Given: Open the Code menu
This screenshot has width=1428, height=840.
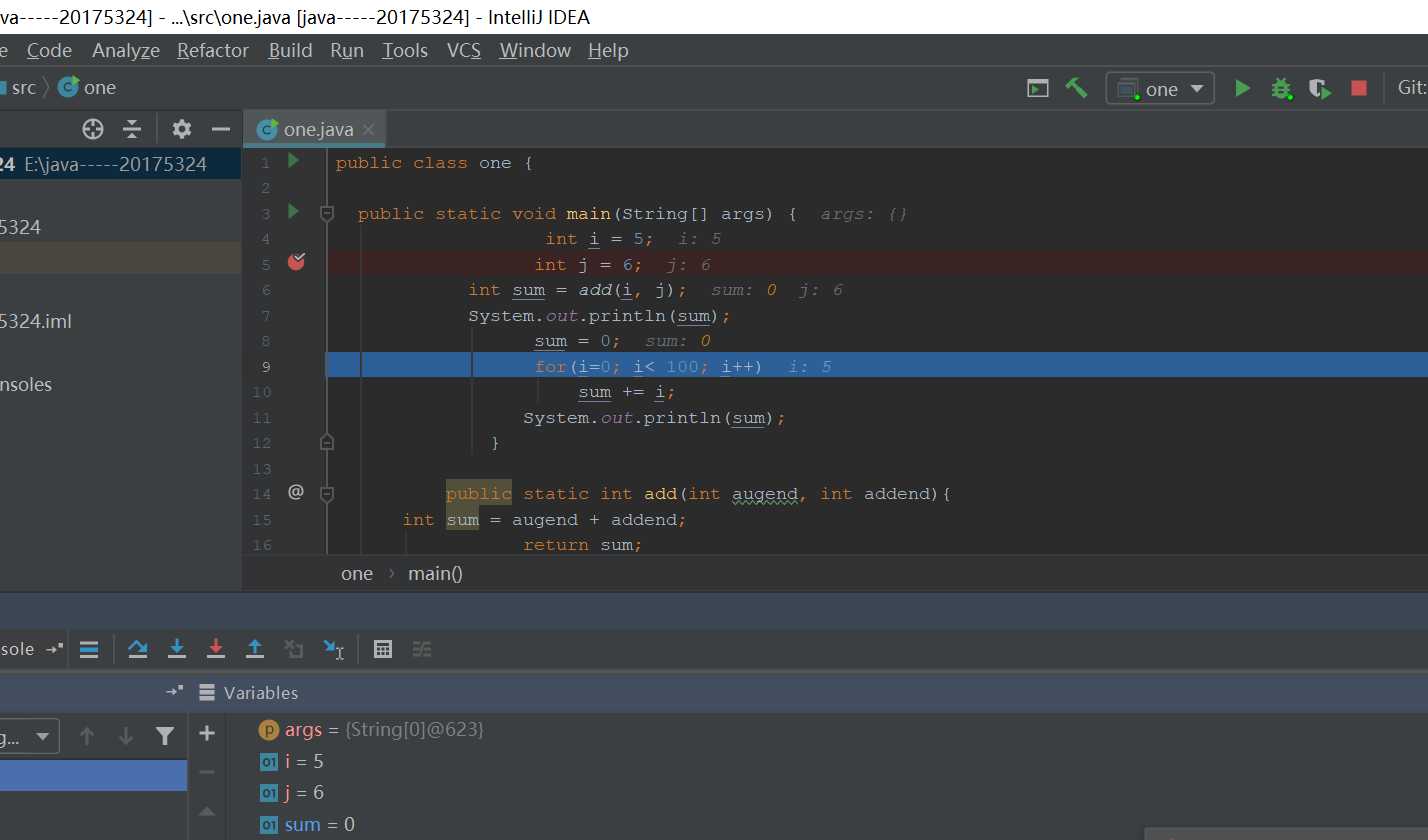Looking at the screenshot, I should tap(49, 50).
